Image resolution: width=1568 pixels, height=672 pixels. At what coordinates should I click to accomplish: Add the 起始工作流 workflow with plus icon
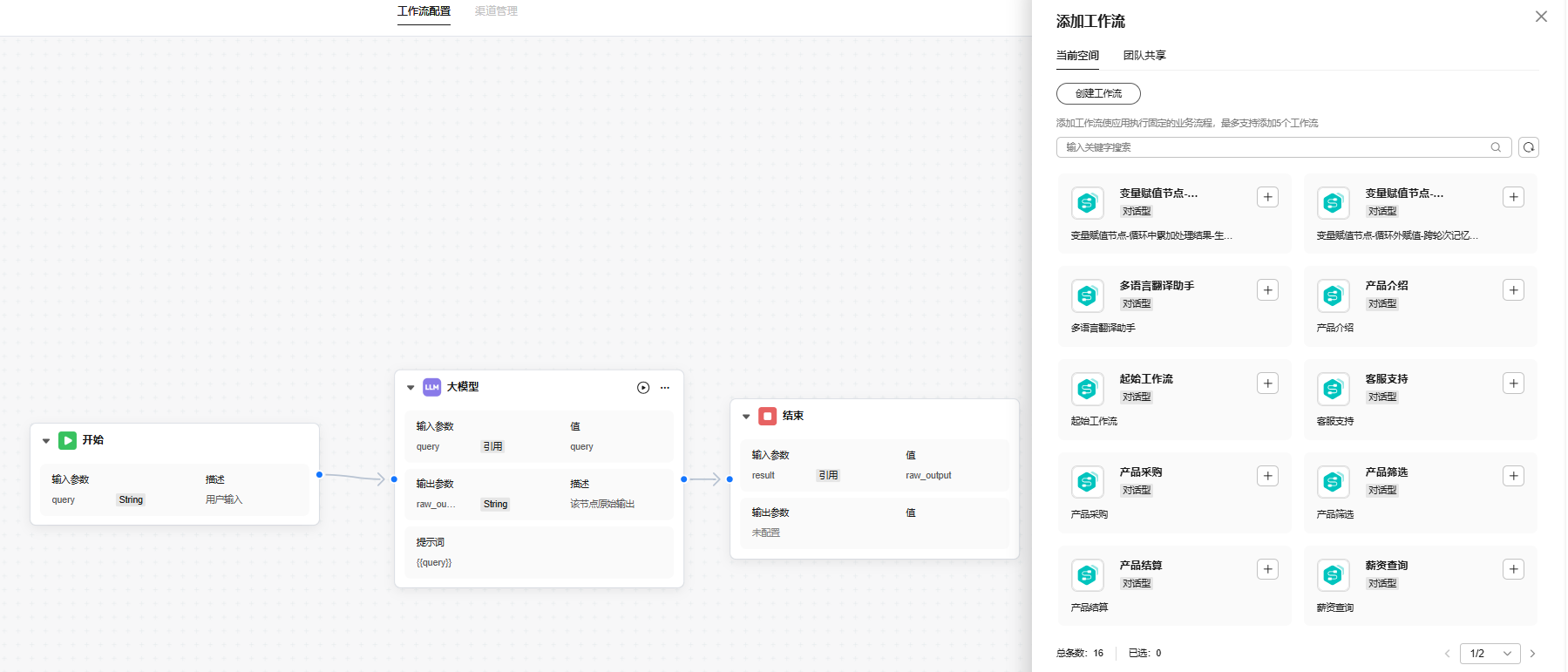pos(1267,384)
